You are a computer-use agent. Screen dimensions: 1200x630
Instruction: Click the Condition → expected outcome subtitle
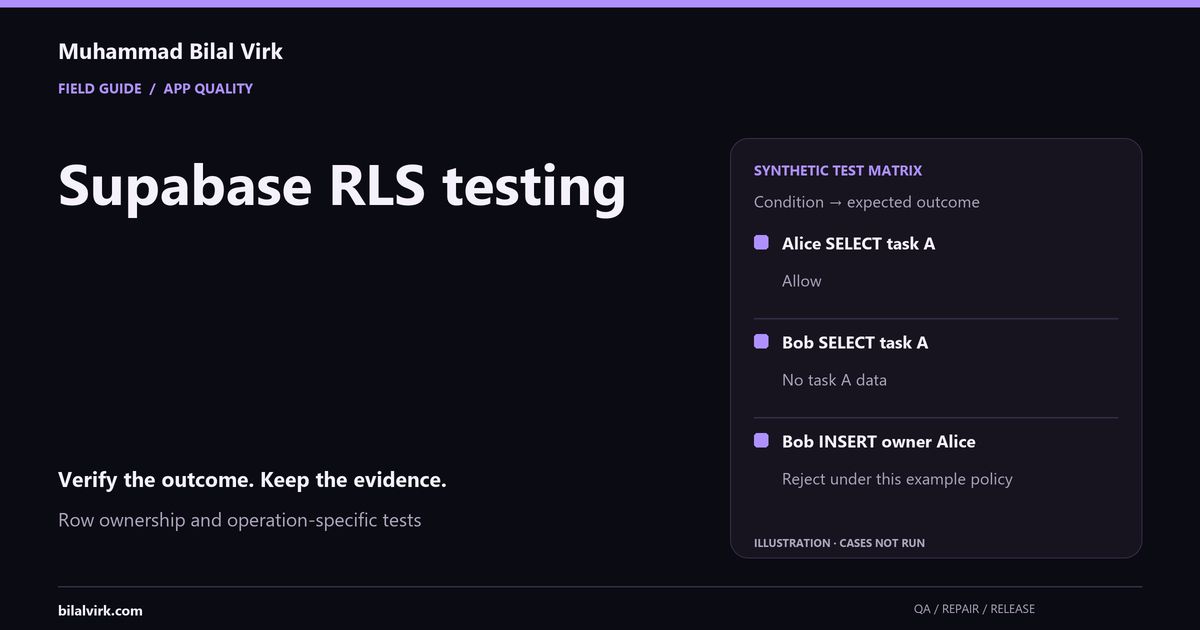[867, 202]
